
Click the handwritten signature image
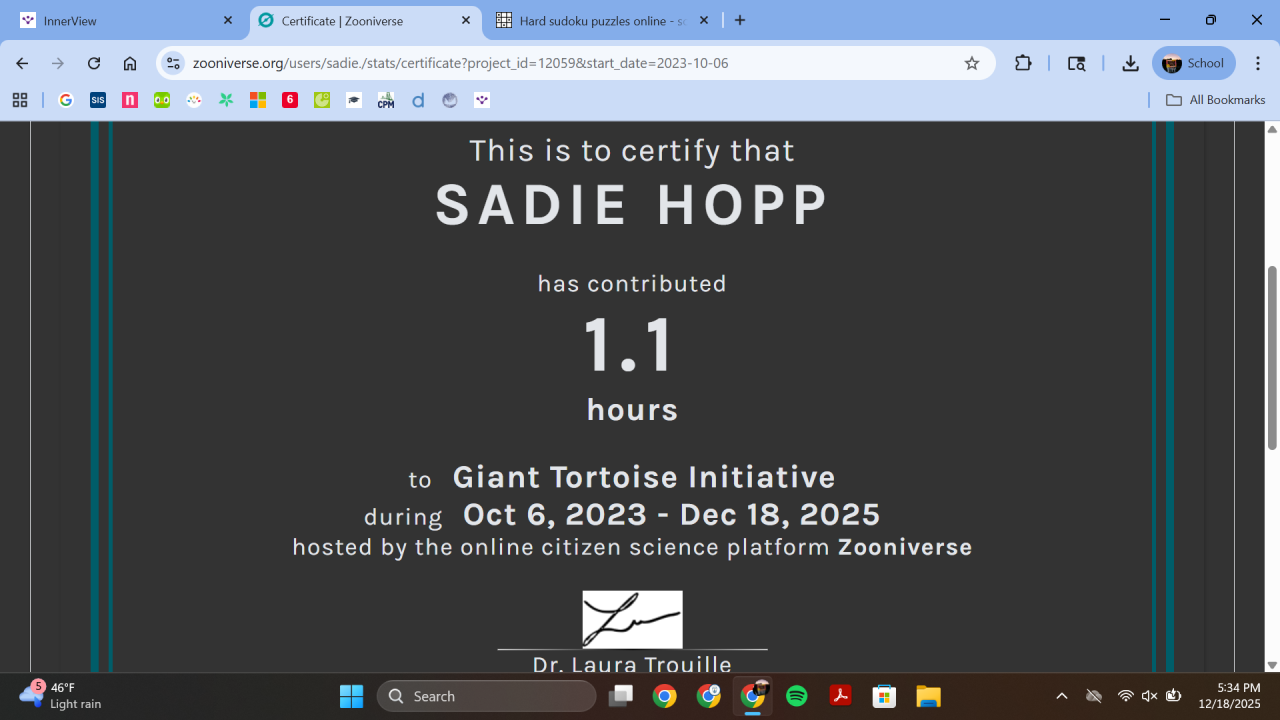coord(633,619)
